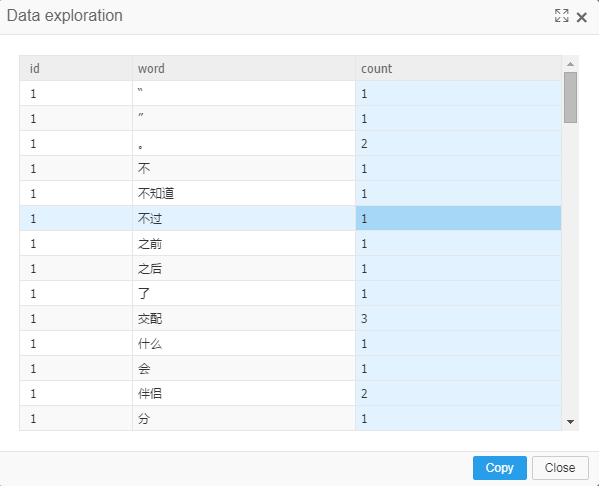Select the id column header
This screenshot has width=599, height=486.
(x=76, y=68)
